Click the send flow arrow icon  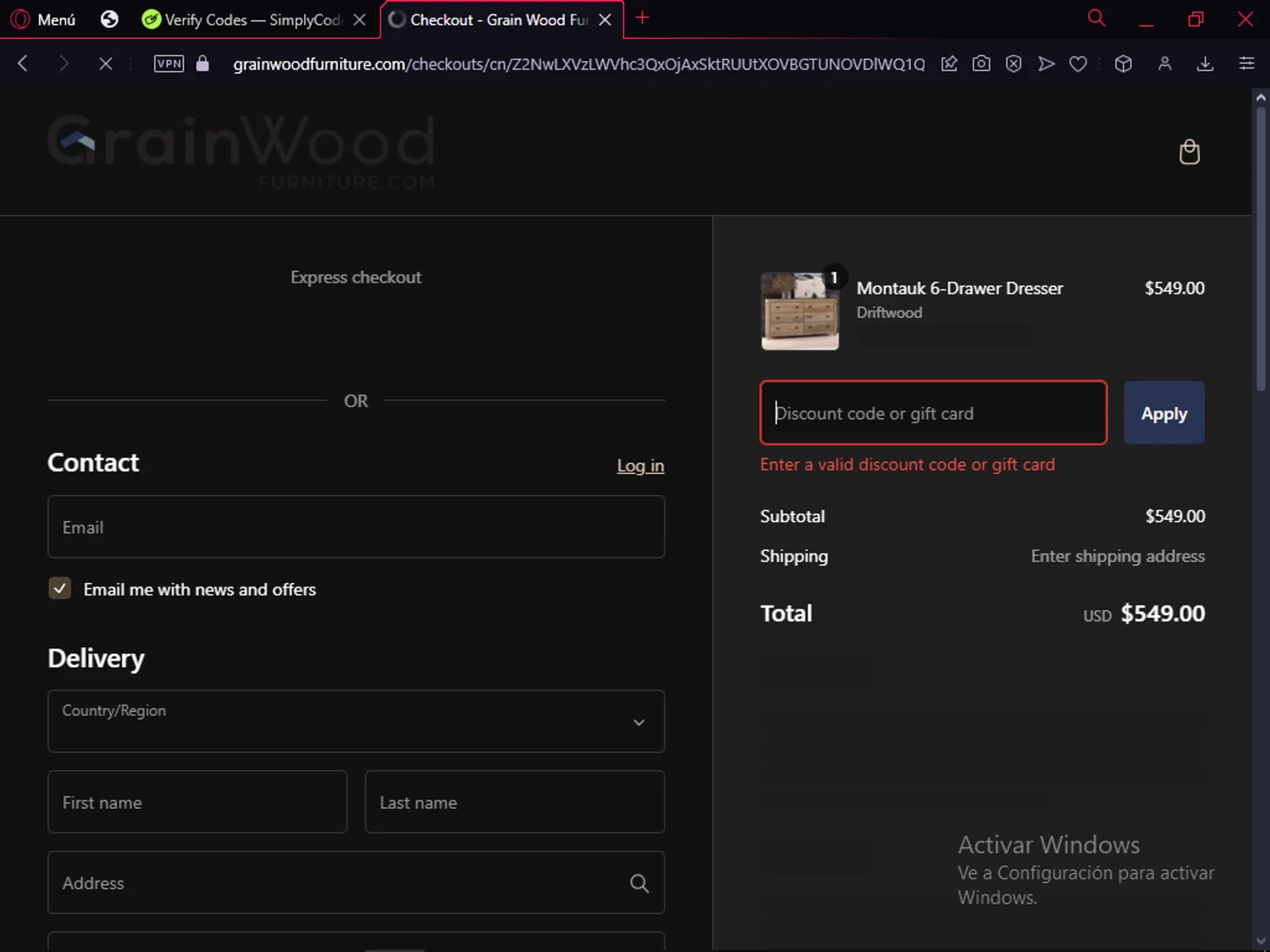pyautogui.click(x=1046, y=63)
